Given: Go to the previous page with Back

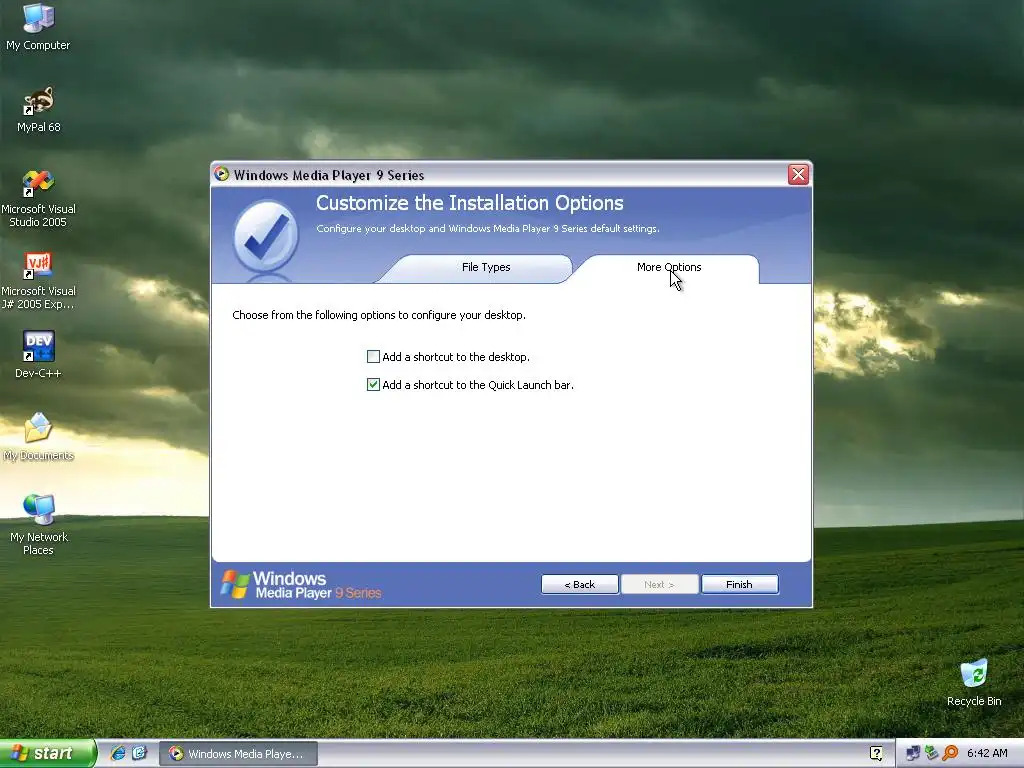Looking at the screenshot, I should (579, 584).
